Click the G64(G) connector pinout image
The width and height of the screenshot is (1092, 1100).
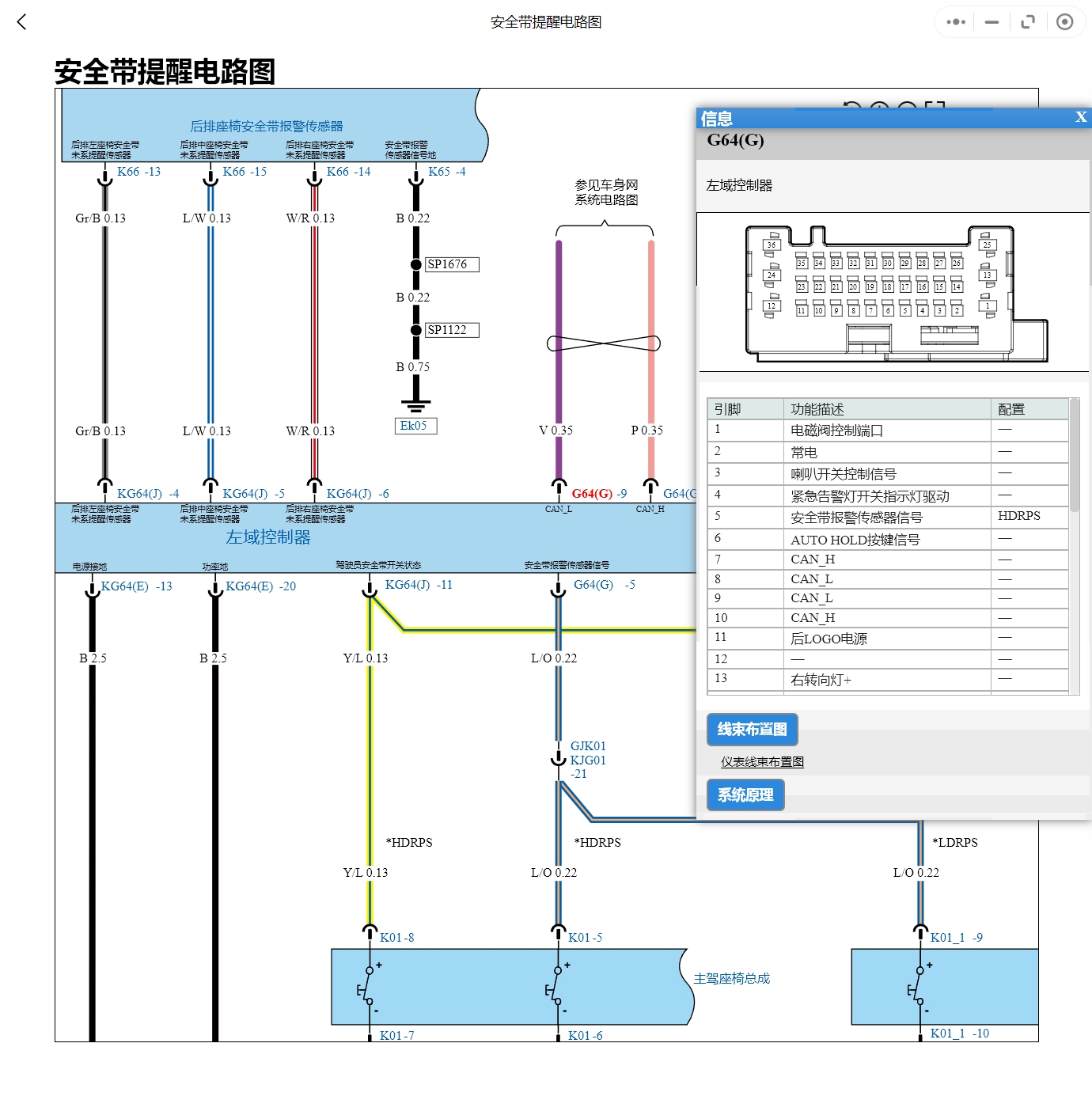tap(894, 294)
